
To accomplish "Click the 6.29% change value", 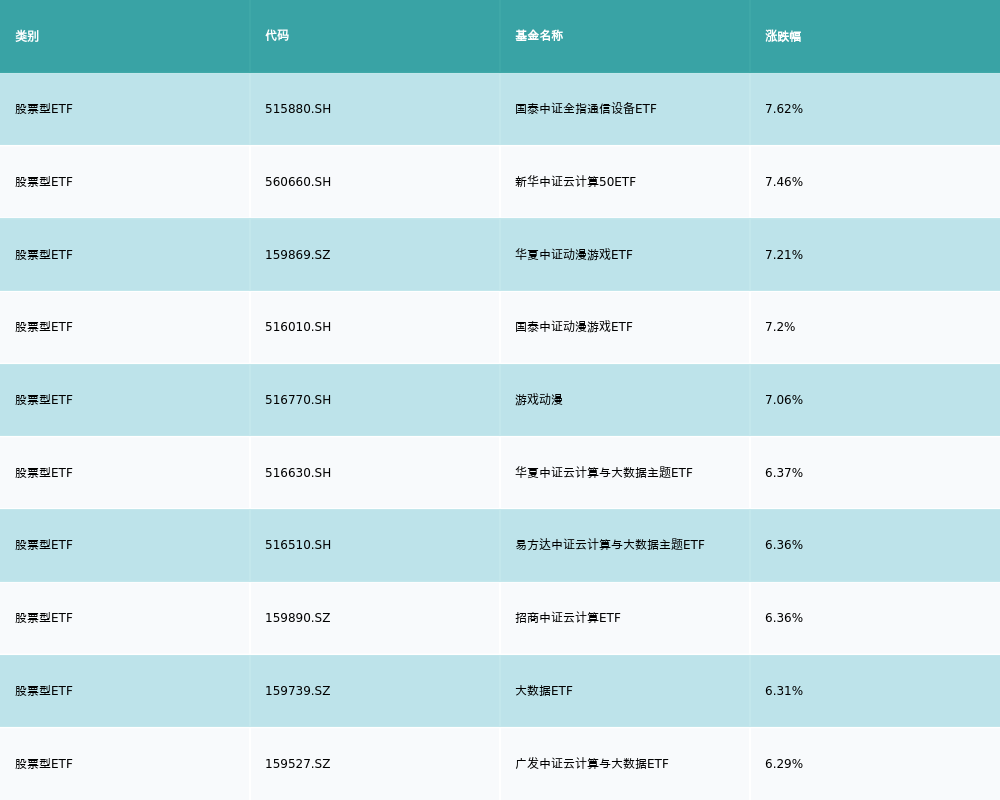I will [x=784, y=764].
